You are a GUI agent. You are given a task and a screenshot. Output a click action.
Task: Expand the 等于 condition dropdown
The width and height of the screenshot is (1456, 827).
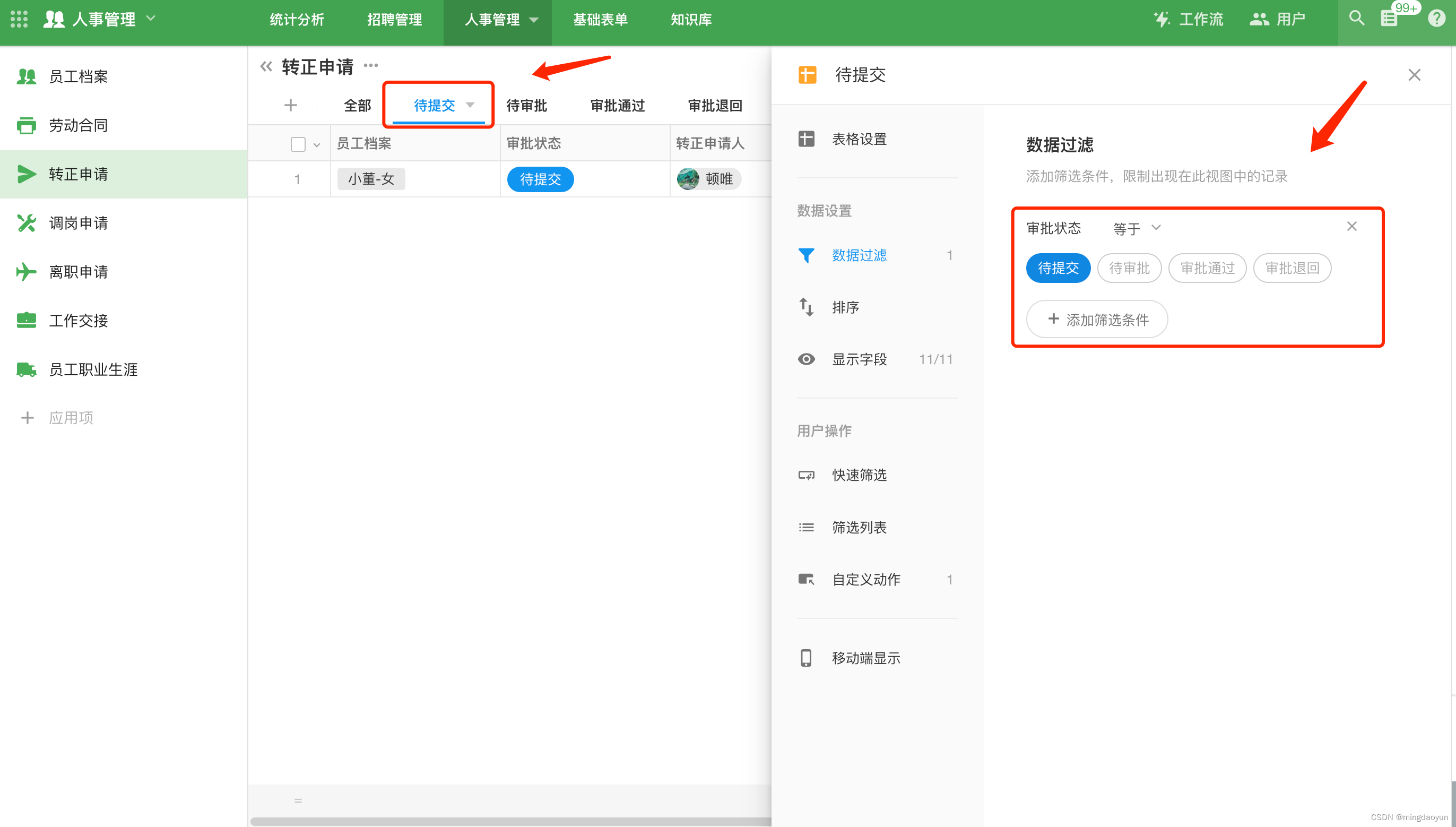pos(1137,228)
